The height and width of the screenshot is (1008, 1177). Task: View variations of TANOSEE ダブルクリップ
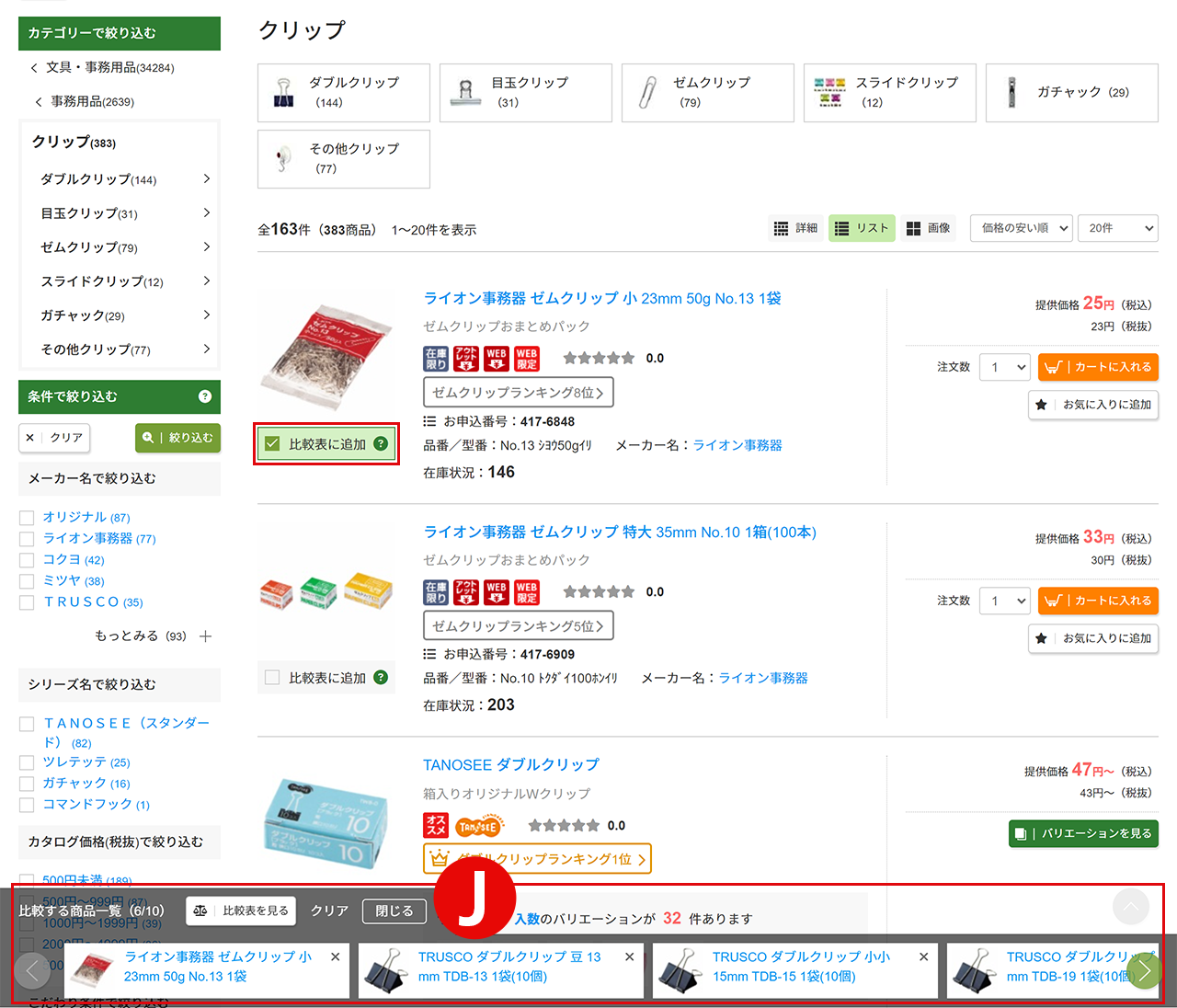tap(1083, 833)
